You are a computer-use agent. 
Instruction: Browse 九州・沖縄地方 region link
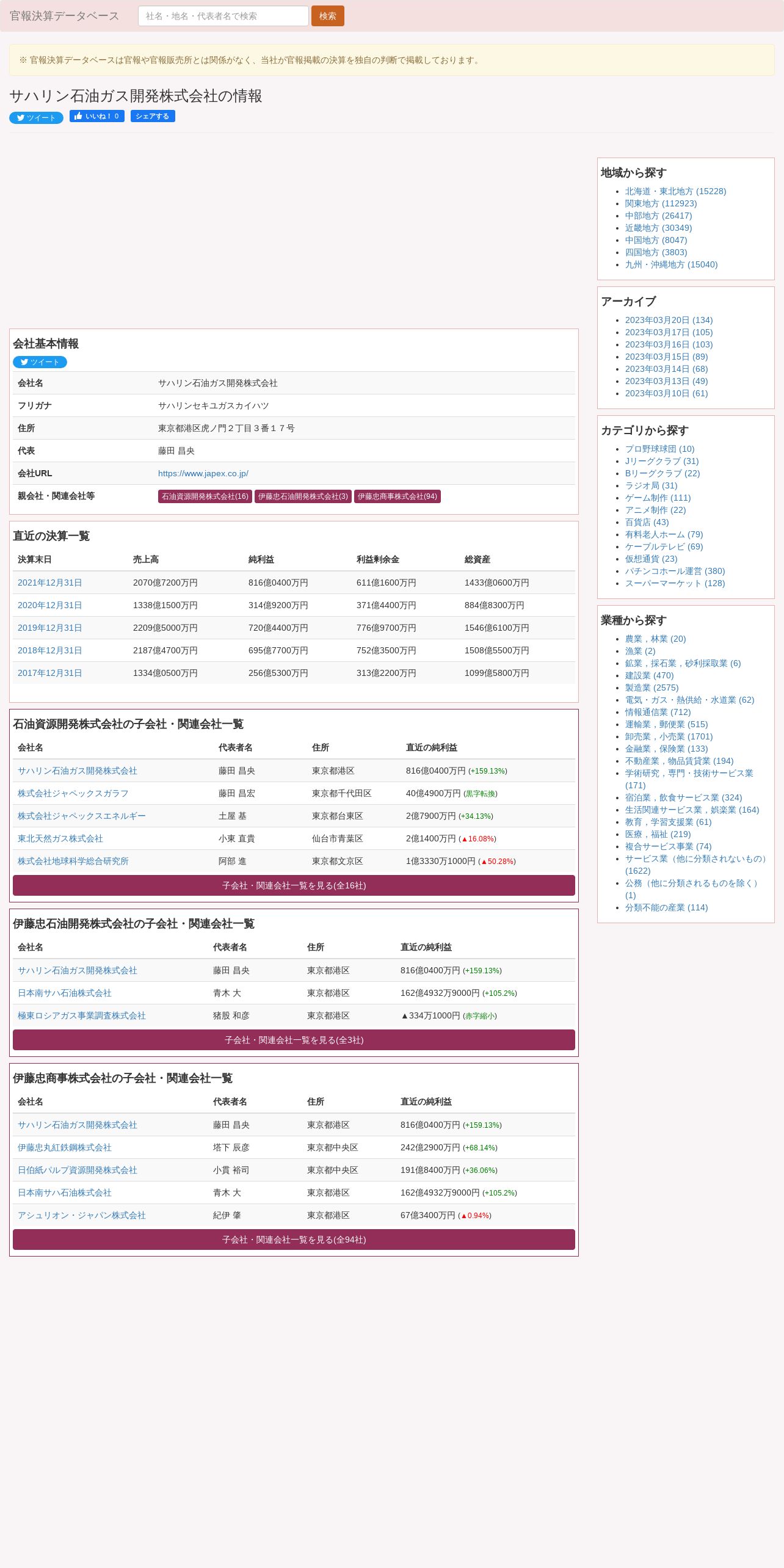[671, 264]
